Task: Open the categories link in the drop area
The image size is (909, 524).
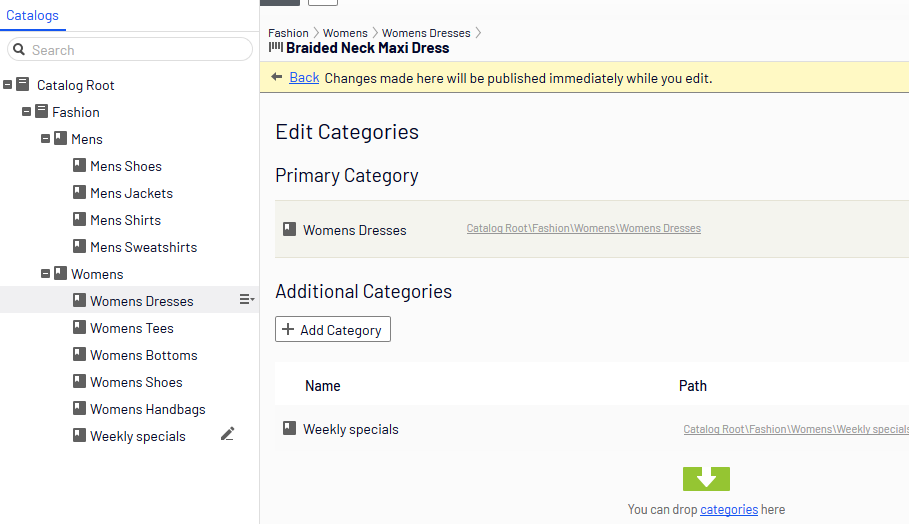Action: point(729,510)
